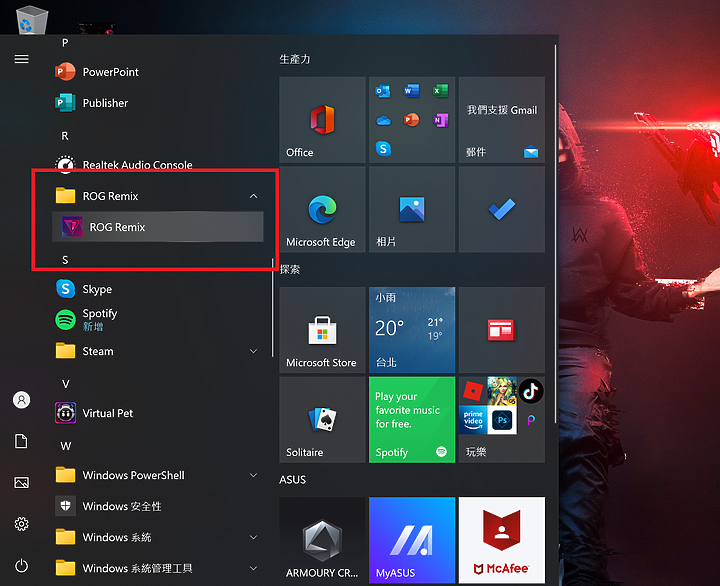Open the ARMOURY CRATE tile
This screenshot has height=586, width=720.
(x=322, y=540)
